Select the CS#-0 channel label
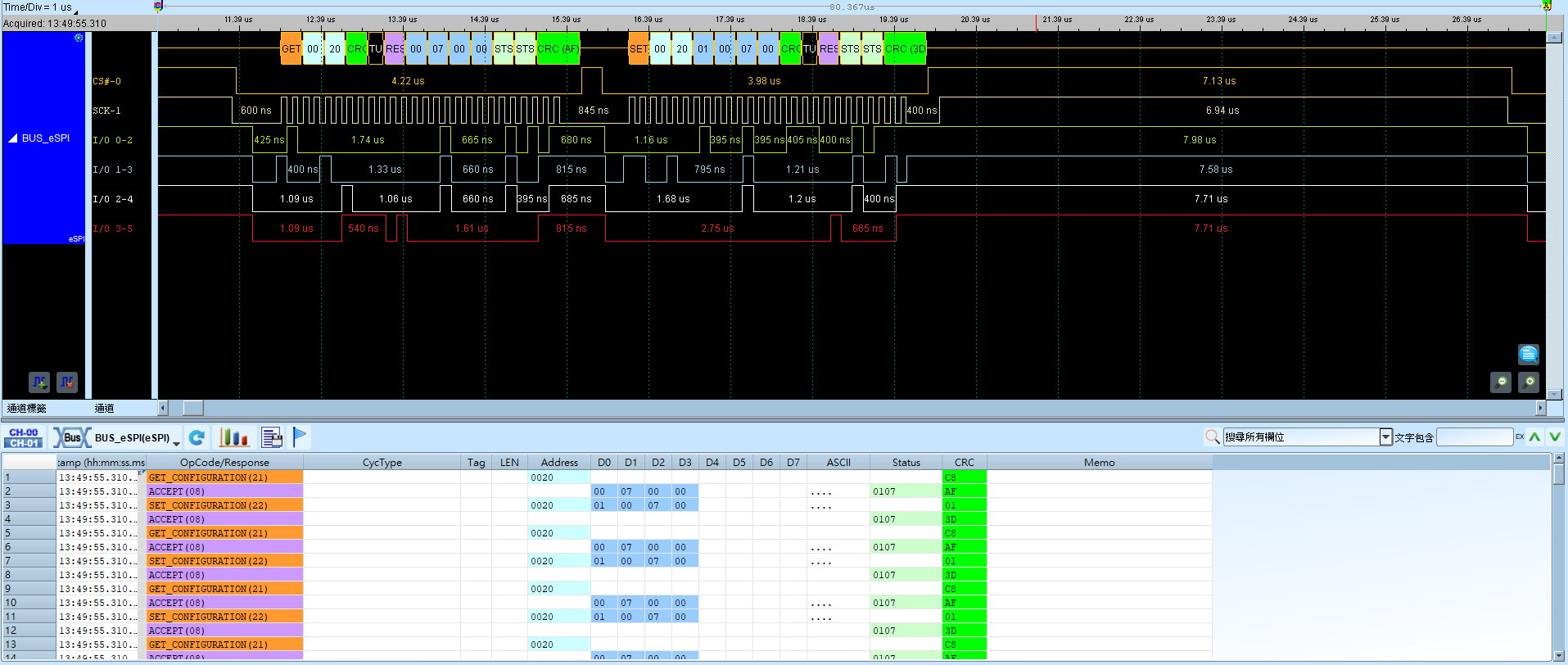 tap(107, 81)
